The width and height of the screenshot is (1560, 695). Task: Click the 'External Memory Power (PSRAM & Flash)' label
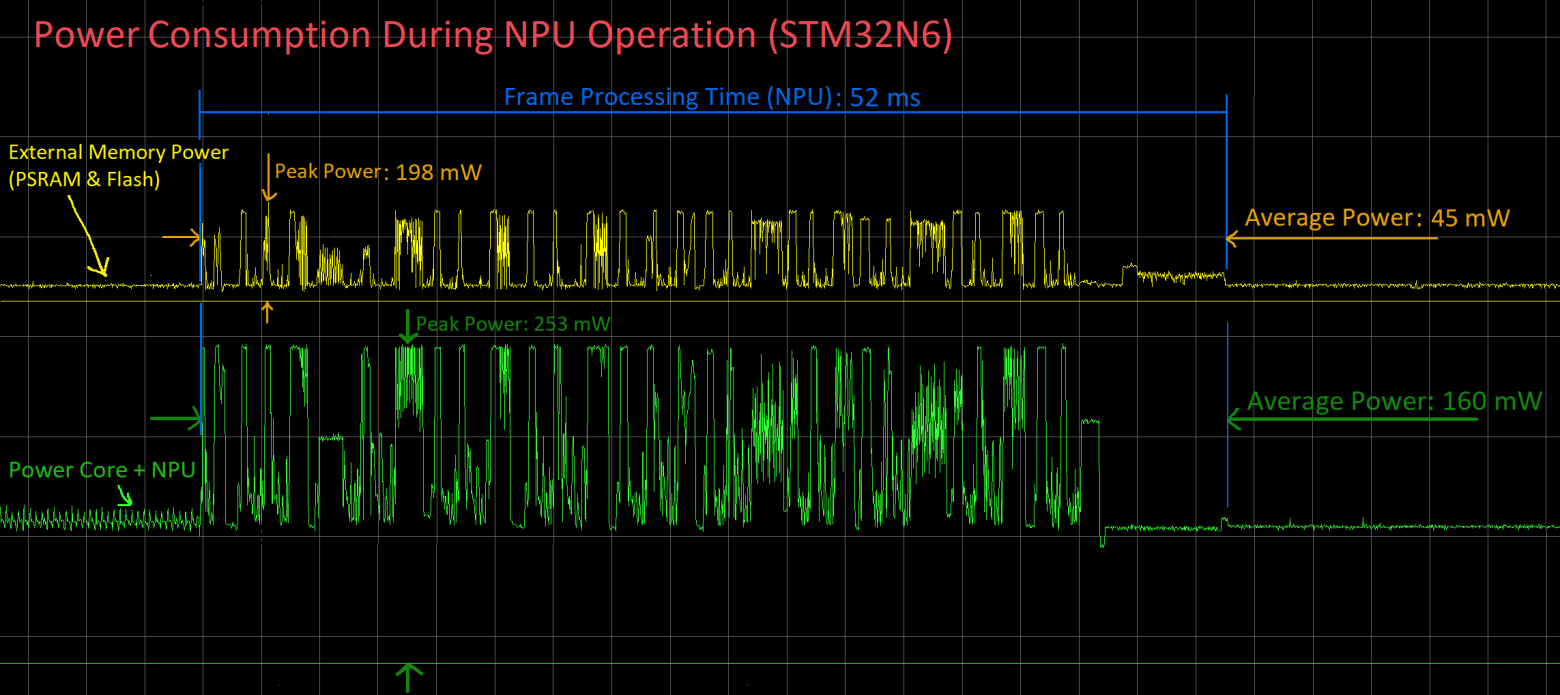(118, 166)
